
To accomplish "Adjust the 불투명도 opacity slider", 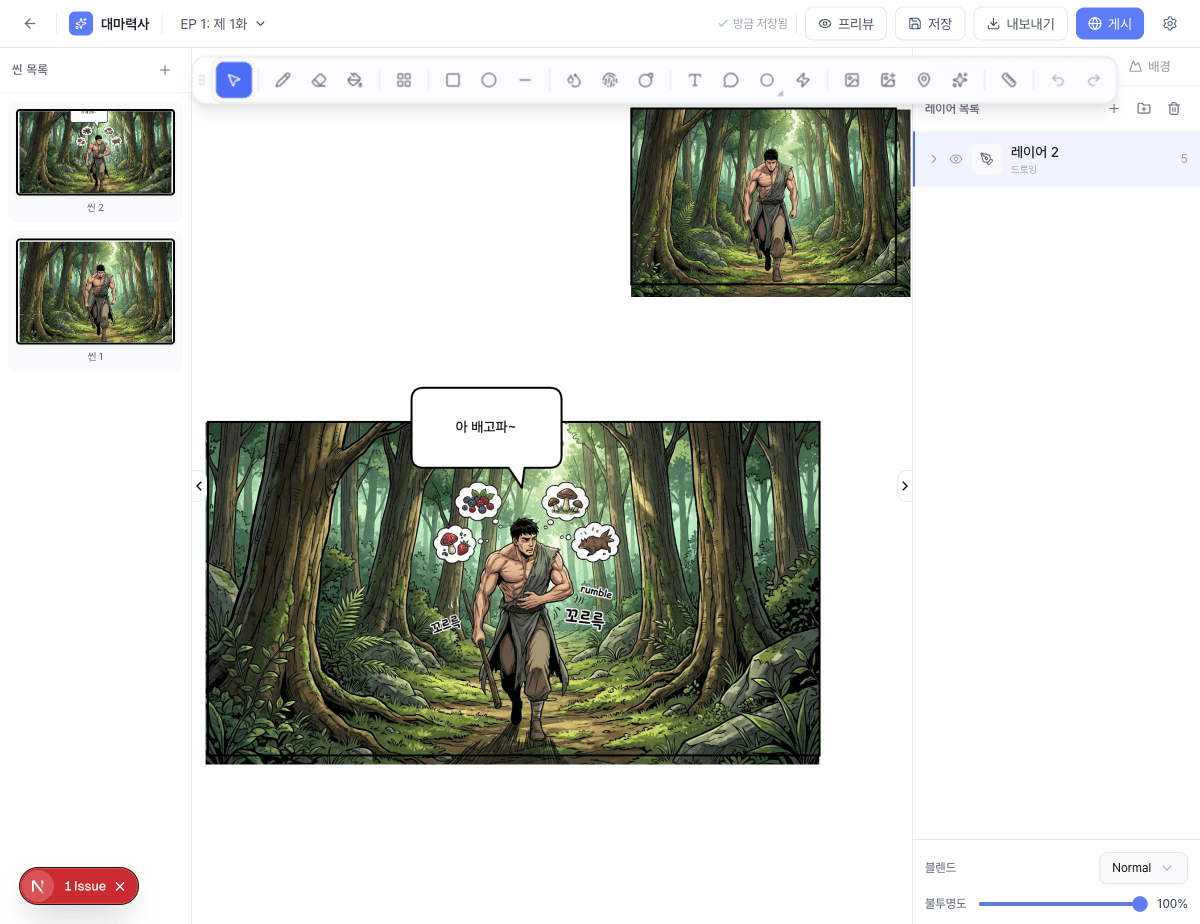I will point(1063,904).
